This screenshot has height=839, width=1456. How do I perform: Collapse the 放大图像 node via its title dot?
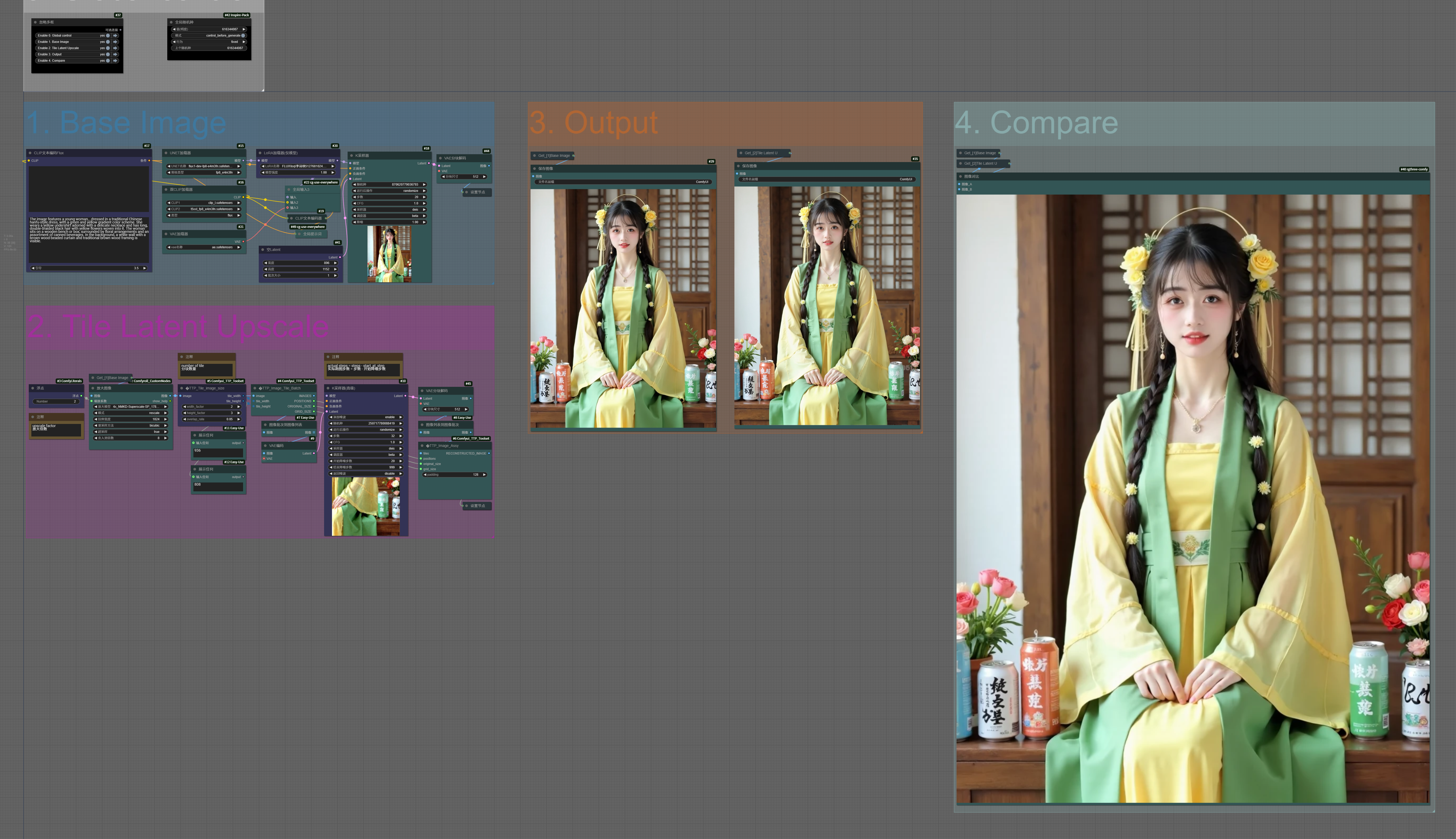tap(93, 388)
